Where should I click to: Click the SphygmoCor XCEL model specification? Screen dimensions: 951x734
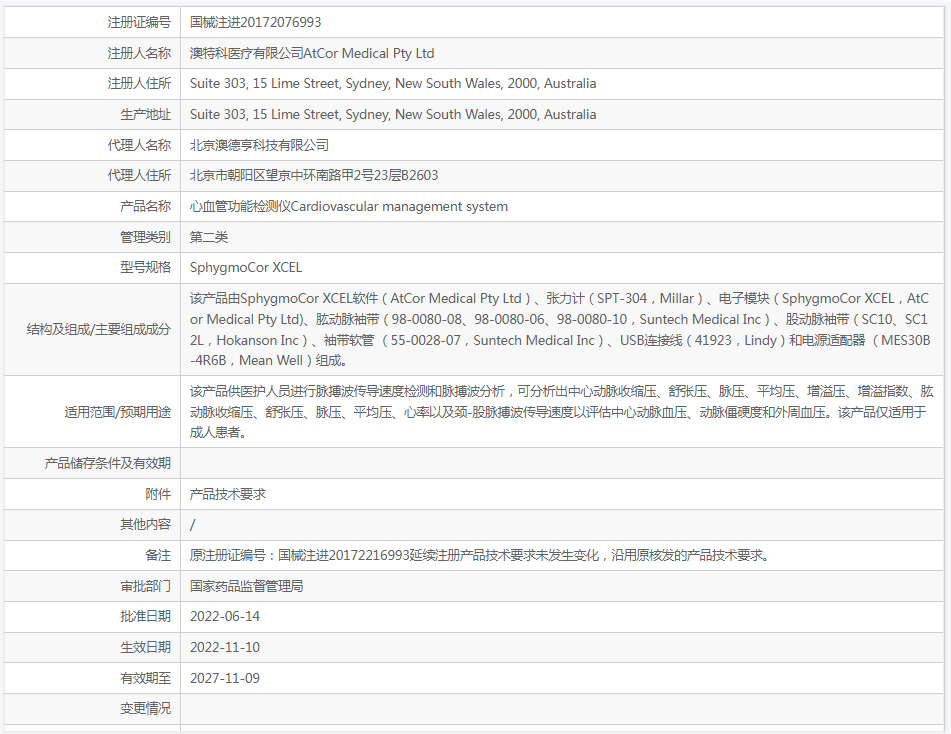pos(246,268)
